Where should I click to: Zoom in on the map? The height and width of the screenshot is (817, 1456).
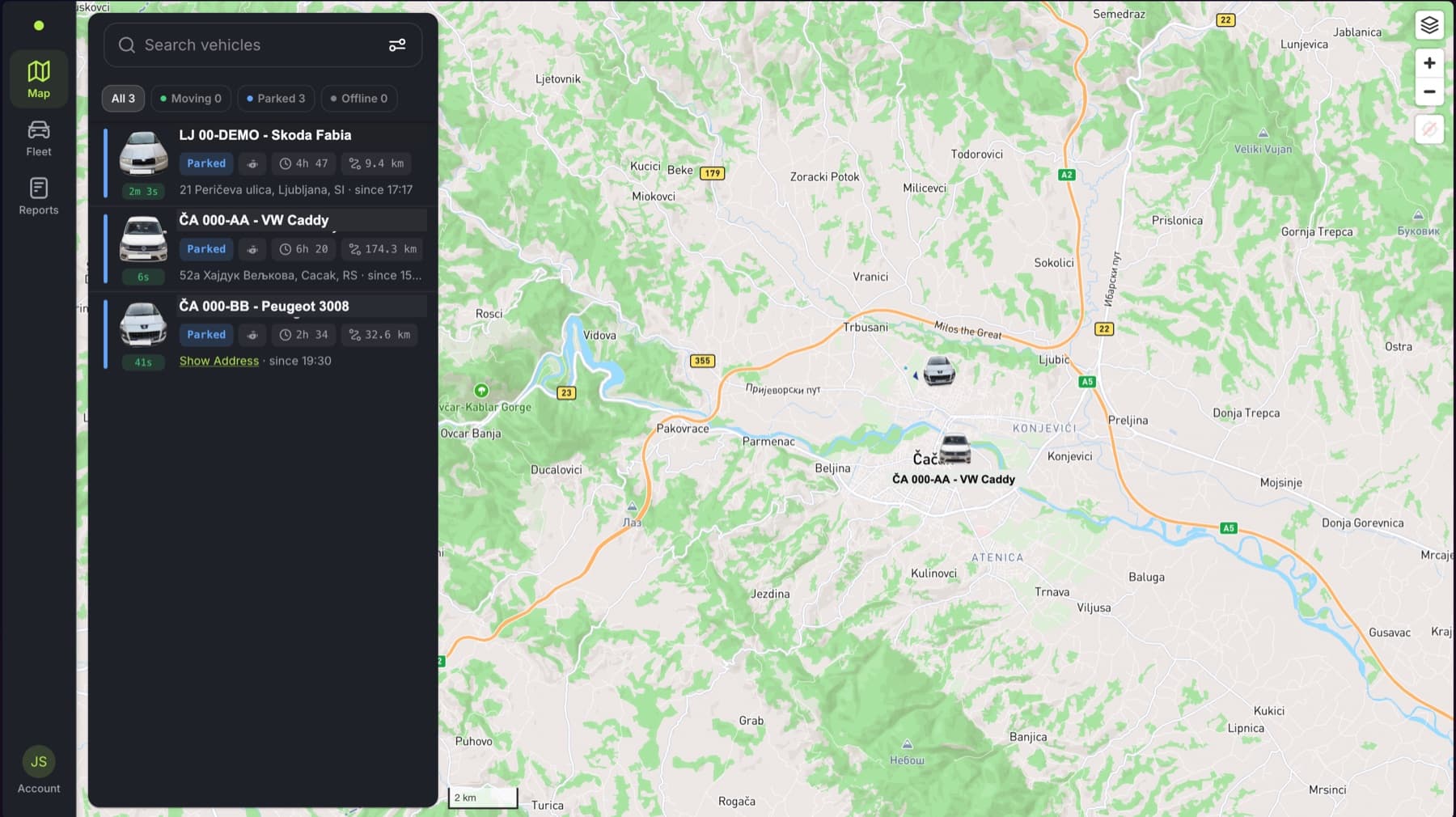point(1429,63)
